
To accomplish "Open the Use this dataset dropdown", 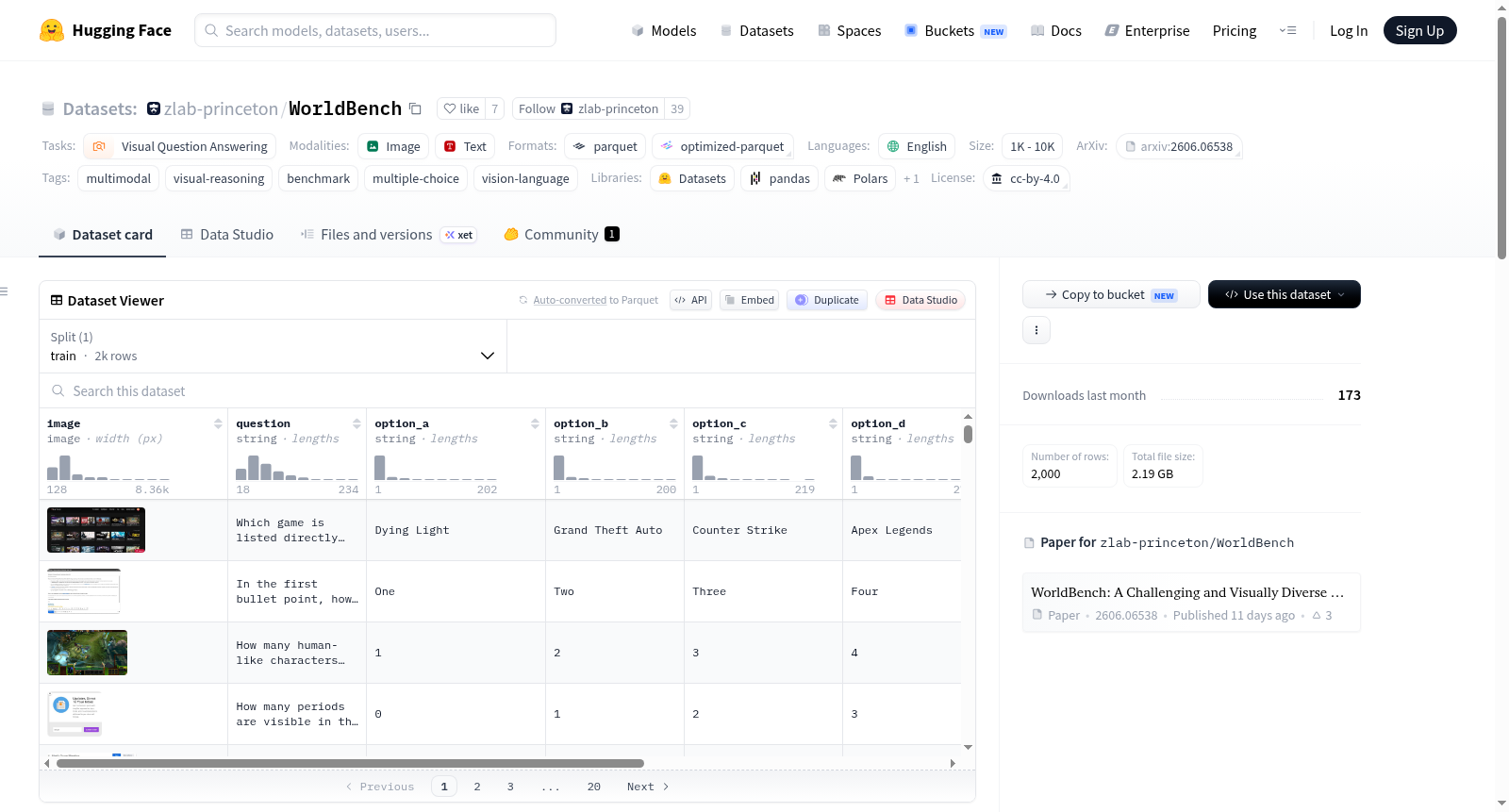I will click(x=1284, y=294).
